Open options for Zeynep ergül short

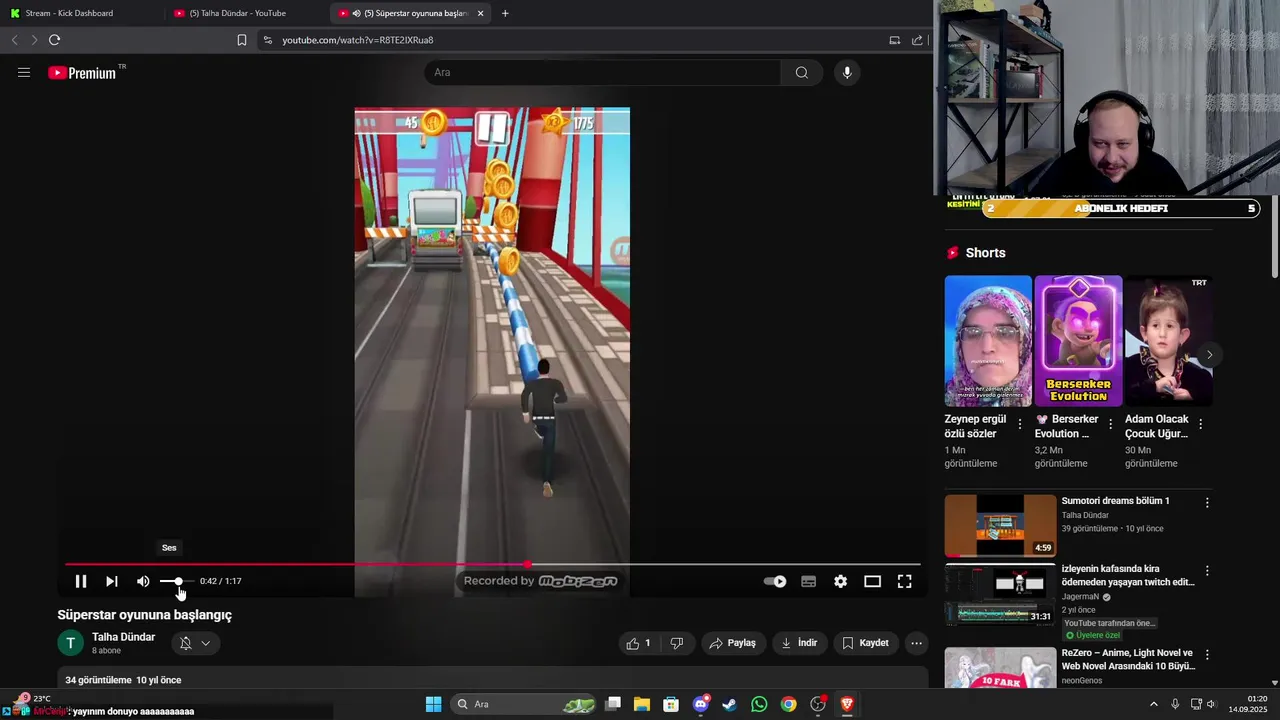coord(1020,424)
